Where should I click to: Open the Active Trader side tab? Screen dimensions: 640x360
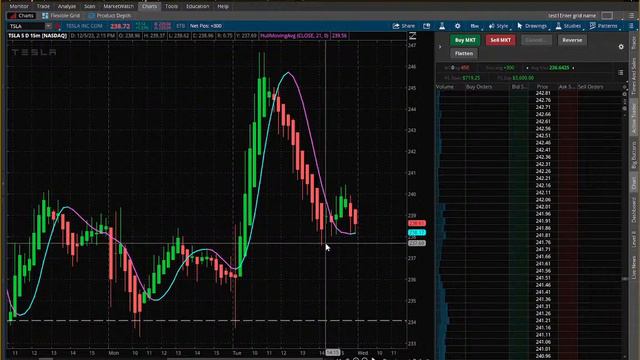pyautogui.click(x=634, y=119)
